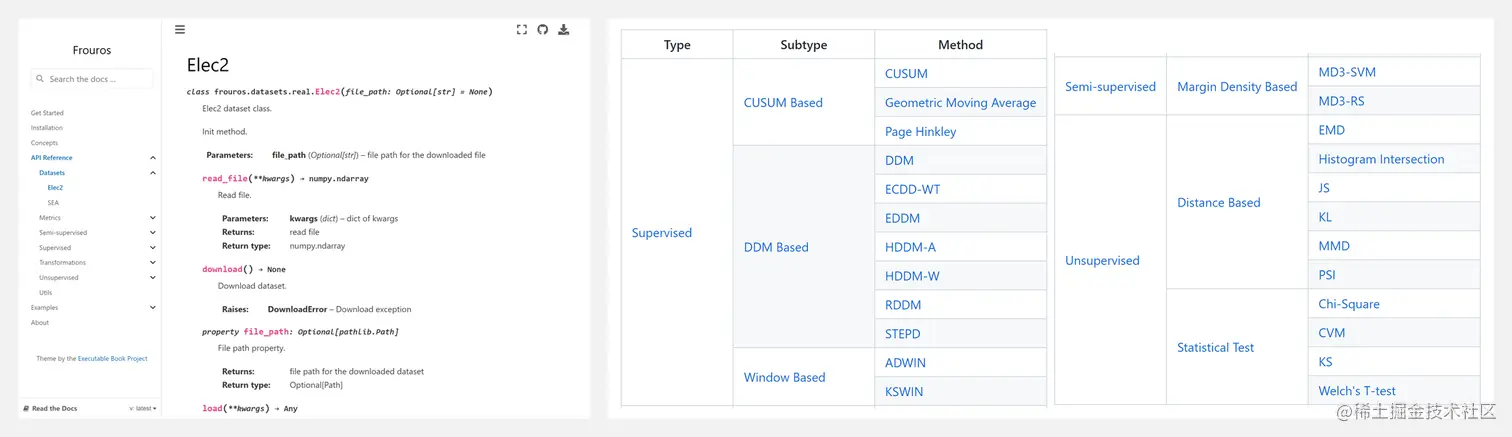Follow the Executable Book Project link
Viewport: 1512px width, 437px height.
[x=113, y=358]
